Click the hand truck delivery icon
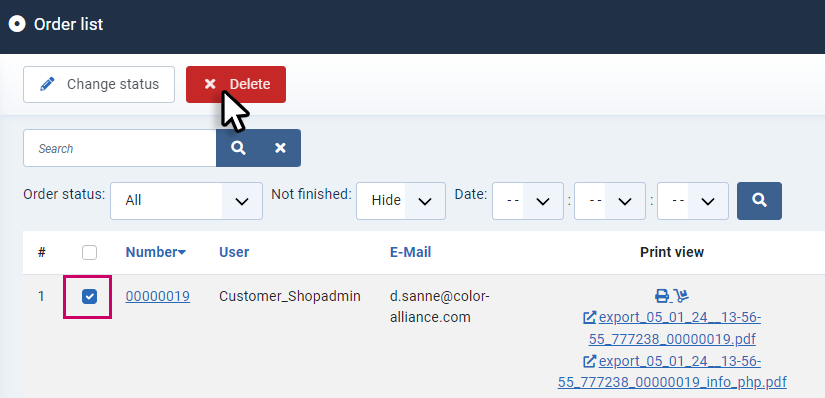This screenshot has width=825, height=398. pos(681,296)
